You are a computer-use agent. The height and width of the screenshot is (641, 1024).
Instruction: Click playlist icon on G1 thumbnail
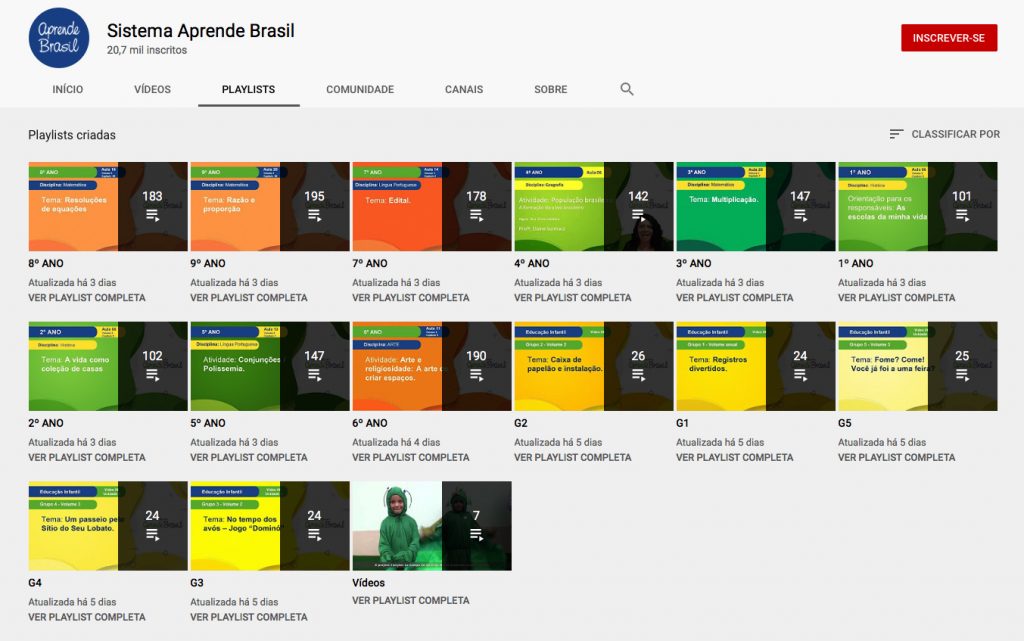[800, 375]
